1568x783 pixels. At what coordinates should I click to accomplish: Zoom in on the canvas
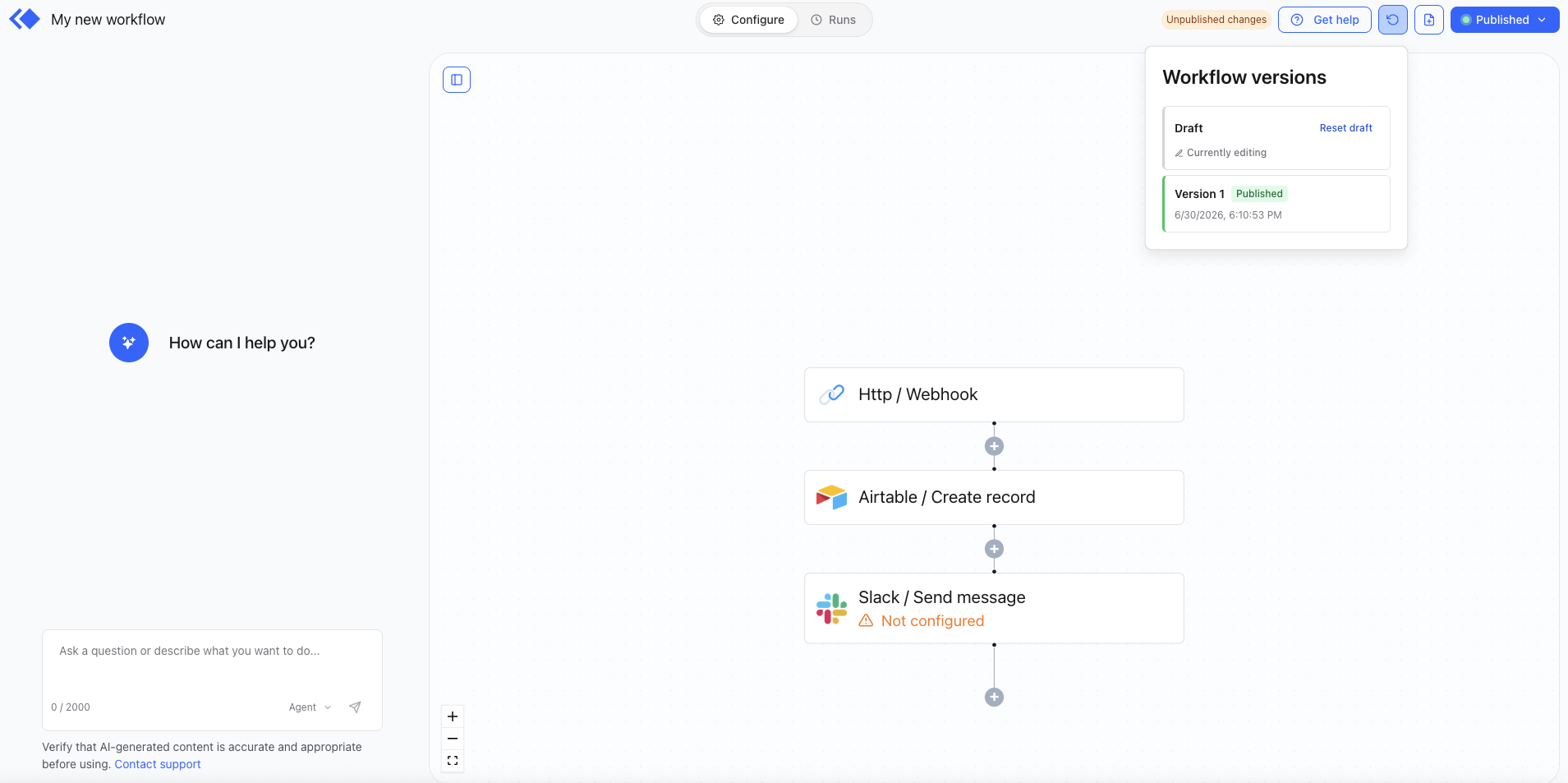click(453, 716)
